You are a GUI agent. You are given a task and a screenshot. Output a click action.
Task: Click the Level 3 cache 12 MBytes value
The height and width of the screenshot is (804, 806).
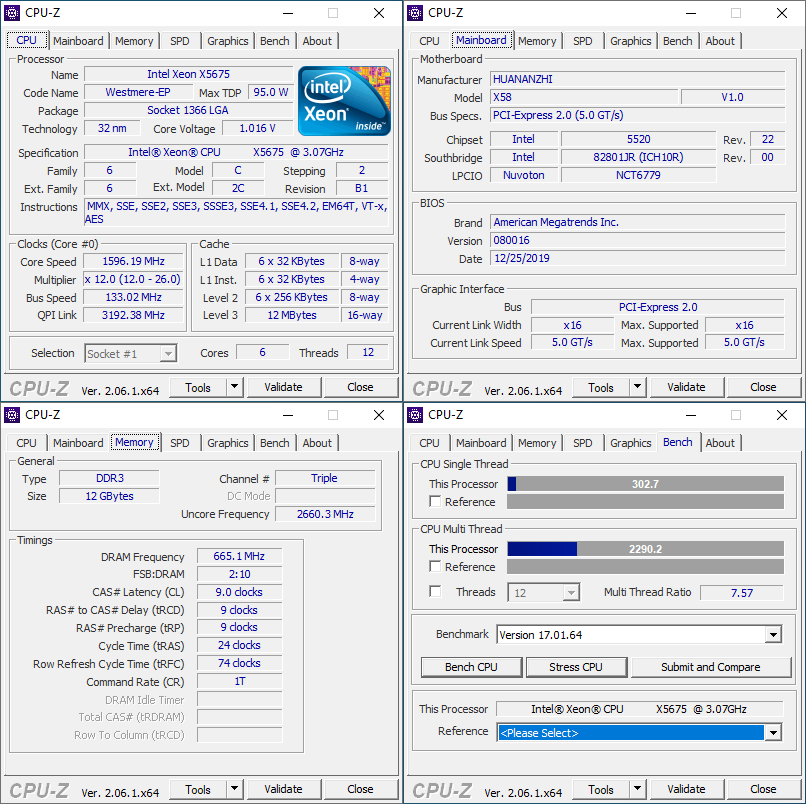(292, 315)
